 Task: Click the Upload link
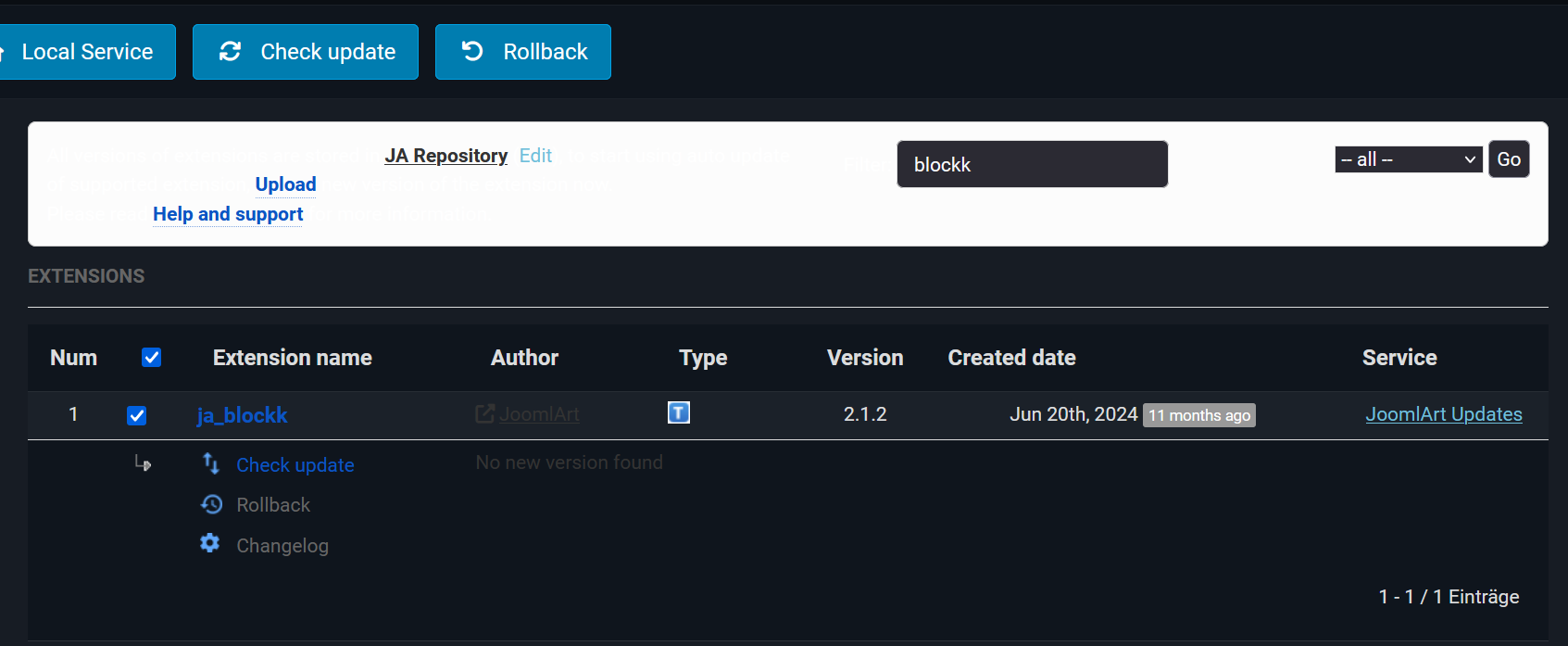click(x=285, y=184)
